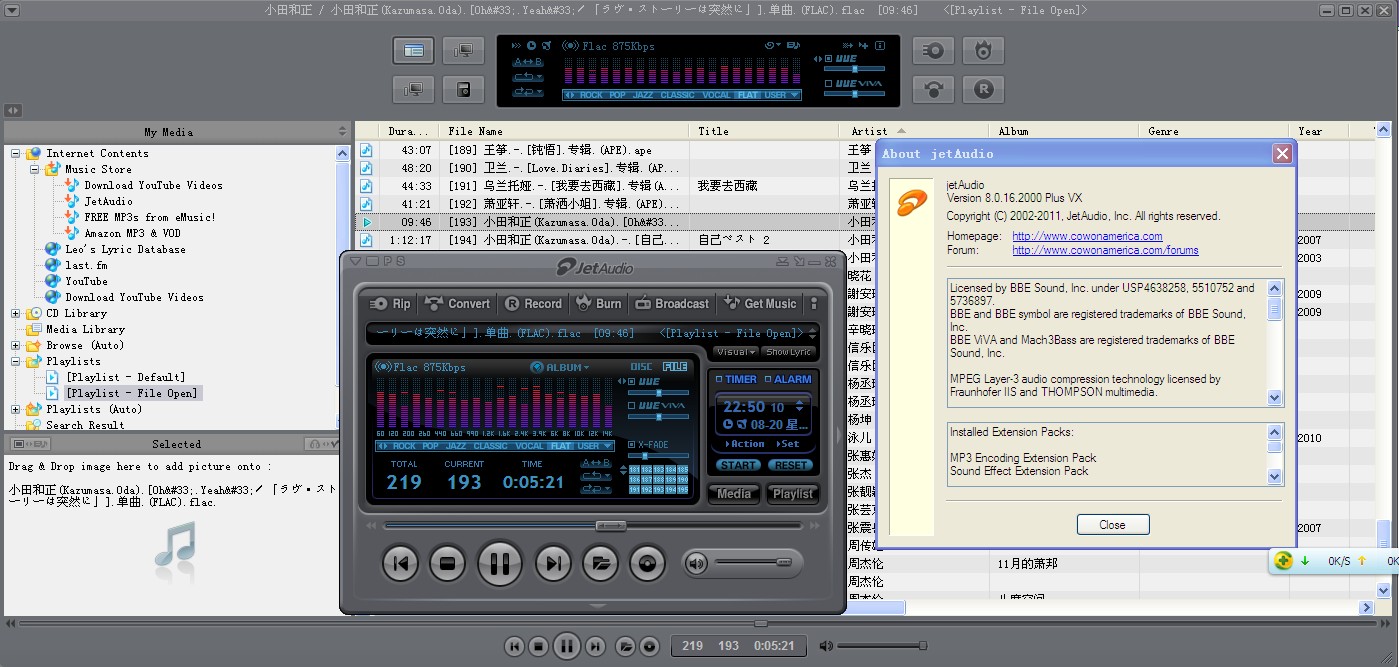The width and height of the screenshot is (1399, 667).
Task: Enable the TIMER checkbox in the mini player
Action: (x=719, y=379)
